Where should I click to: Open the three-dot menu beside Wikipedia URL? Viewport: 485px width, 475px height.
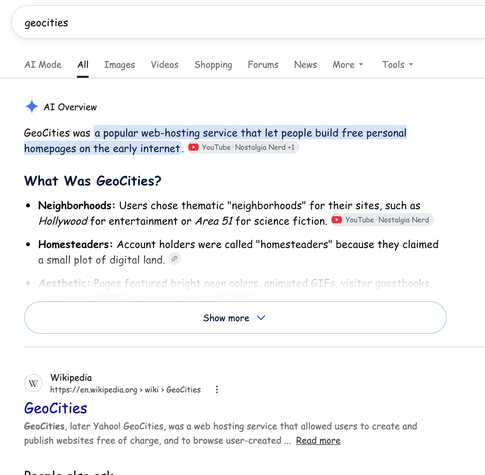click(217, 389)
